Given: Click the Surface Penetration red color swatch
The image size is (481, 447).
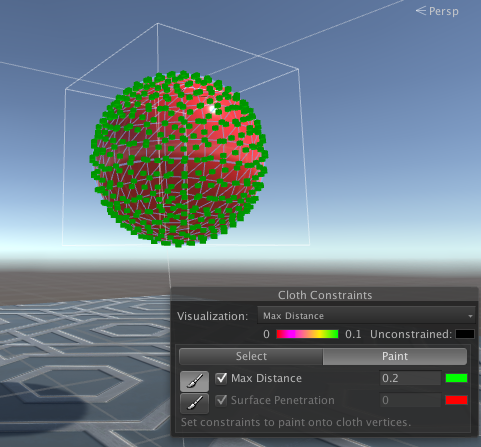Looking at the screenshot, I should [x=456, y=400].
